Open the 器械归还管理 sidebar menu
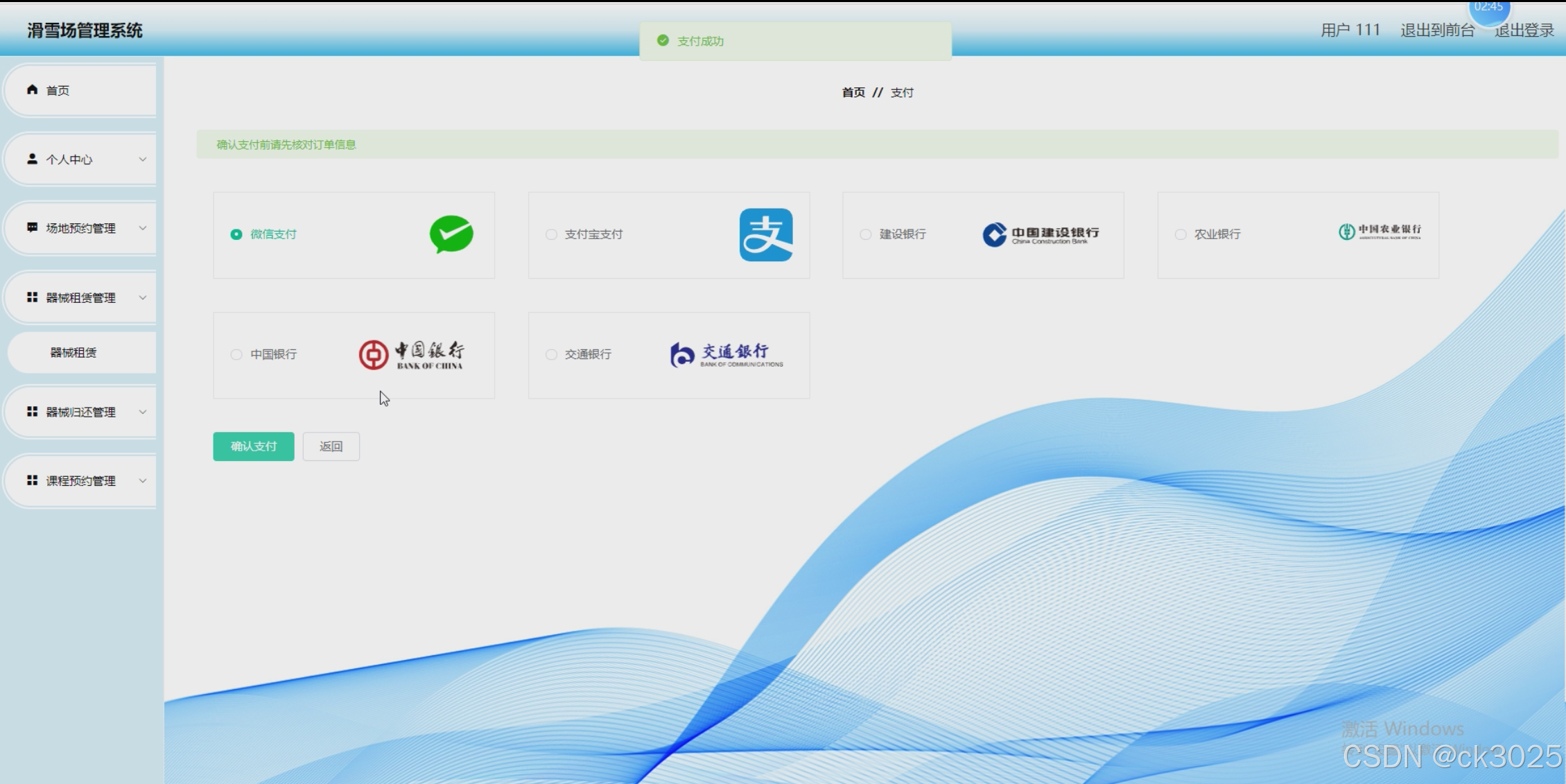This screenshot has width=1566, height=784. click(x=80, y=412)
